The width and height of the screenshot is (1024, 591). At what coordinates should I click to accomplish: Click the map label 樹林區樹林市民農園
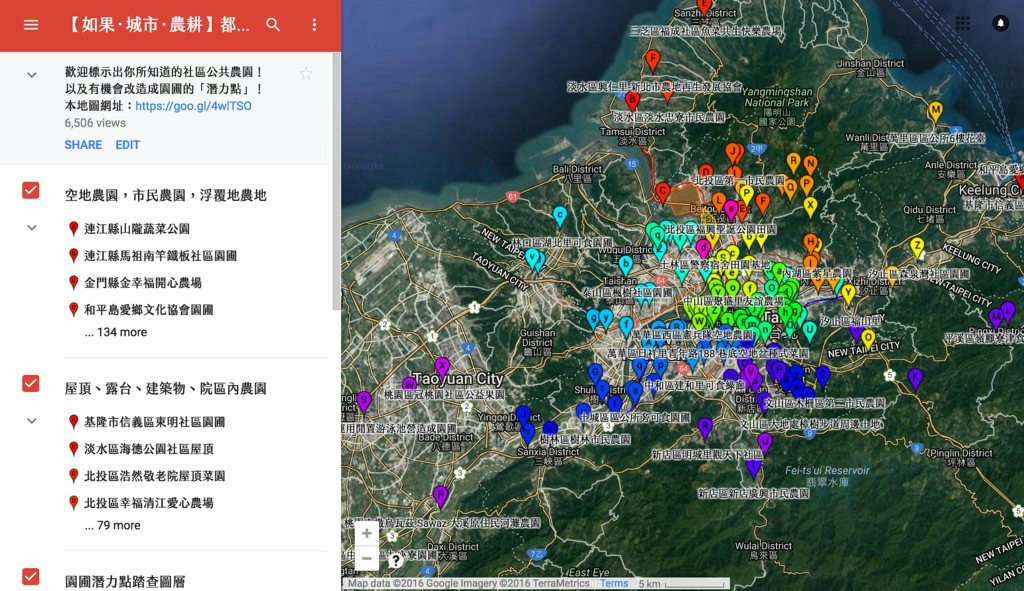coord(585,439)
